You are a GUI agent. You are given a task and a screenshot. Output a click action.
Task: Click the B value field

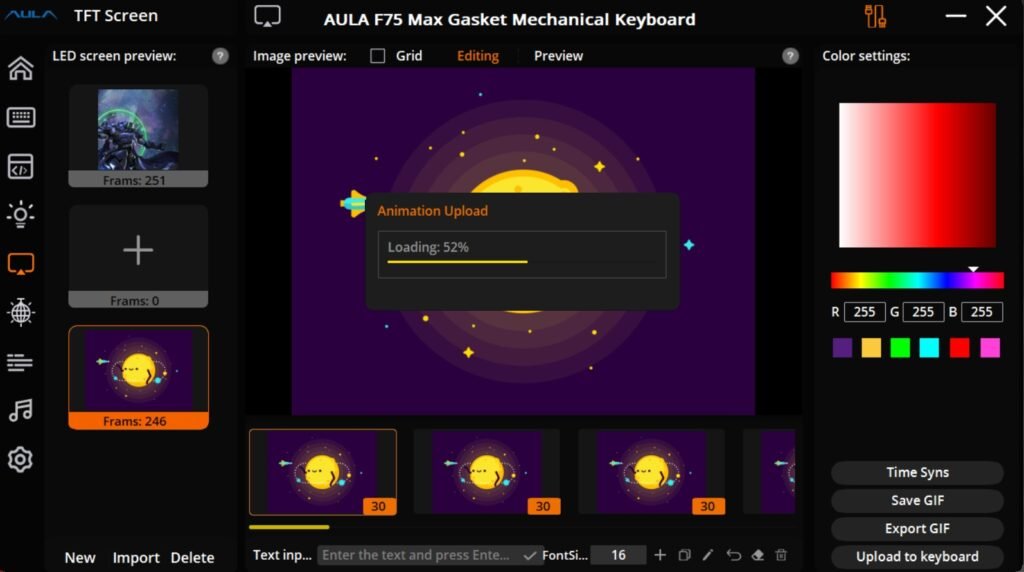pos(982,312)
